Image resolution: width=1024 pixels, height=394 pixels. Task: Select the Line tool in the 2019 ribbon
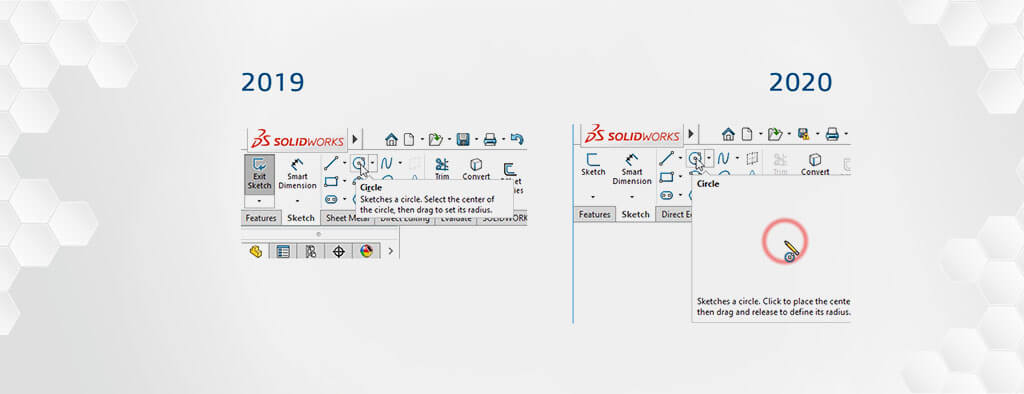tap(332, 163)
